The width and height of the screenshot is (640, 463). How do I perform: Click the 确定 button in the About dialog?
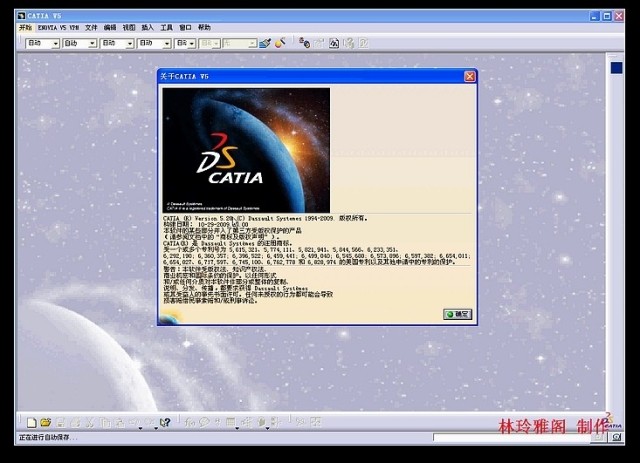(x=458, y=314)
